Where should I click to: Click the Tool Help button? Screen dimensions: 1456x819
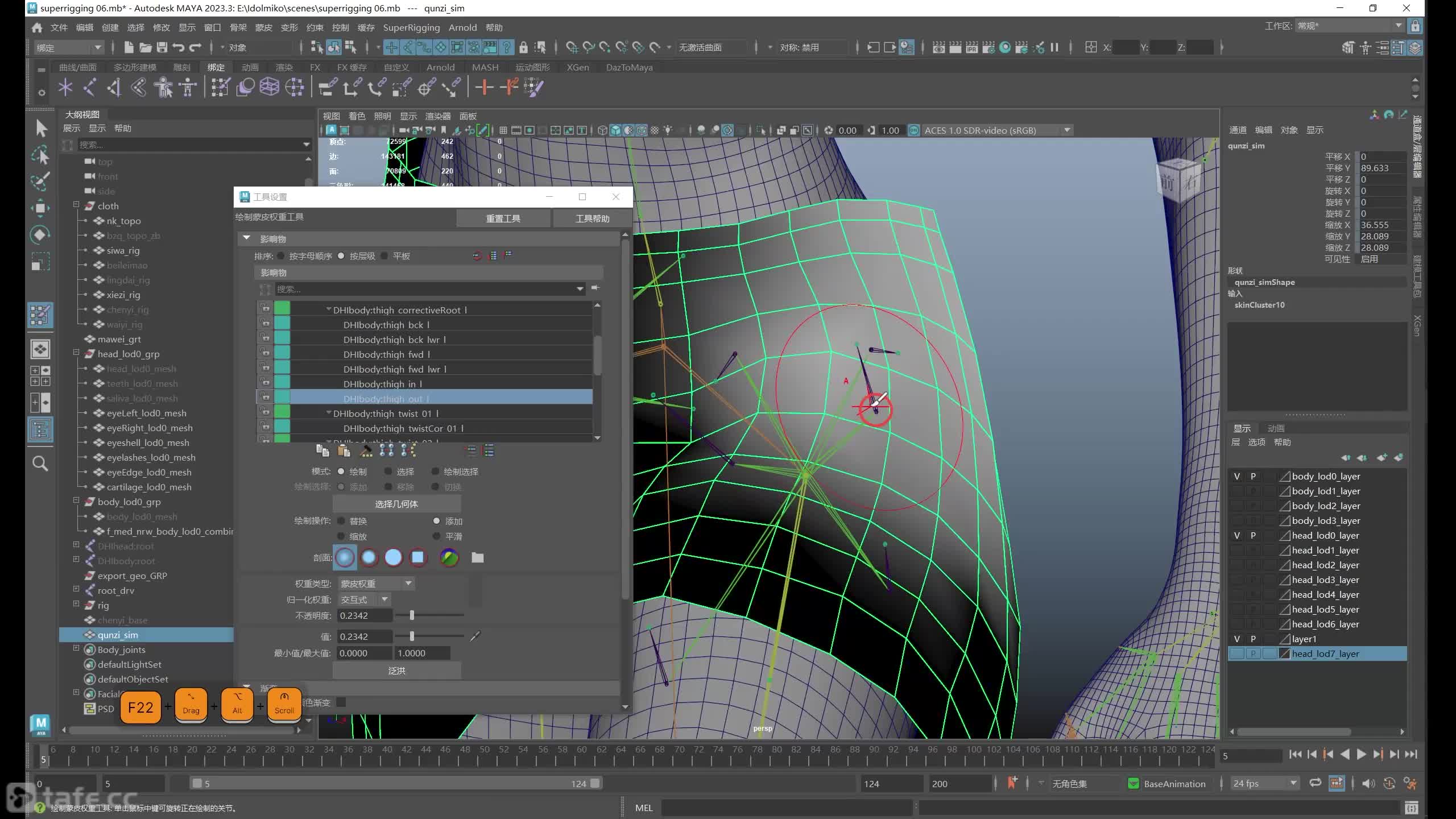coord(592,218)
